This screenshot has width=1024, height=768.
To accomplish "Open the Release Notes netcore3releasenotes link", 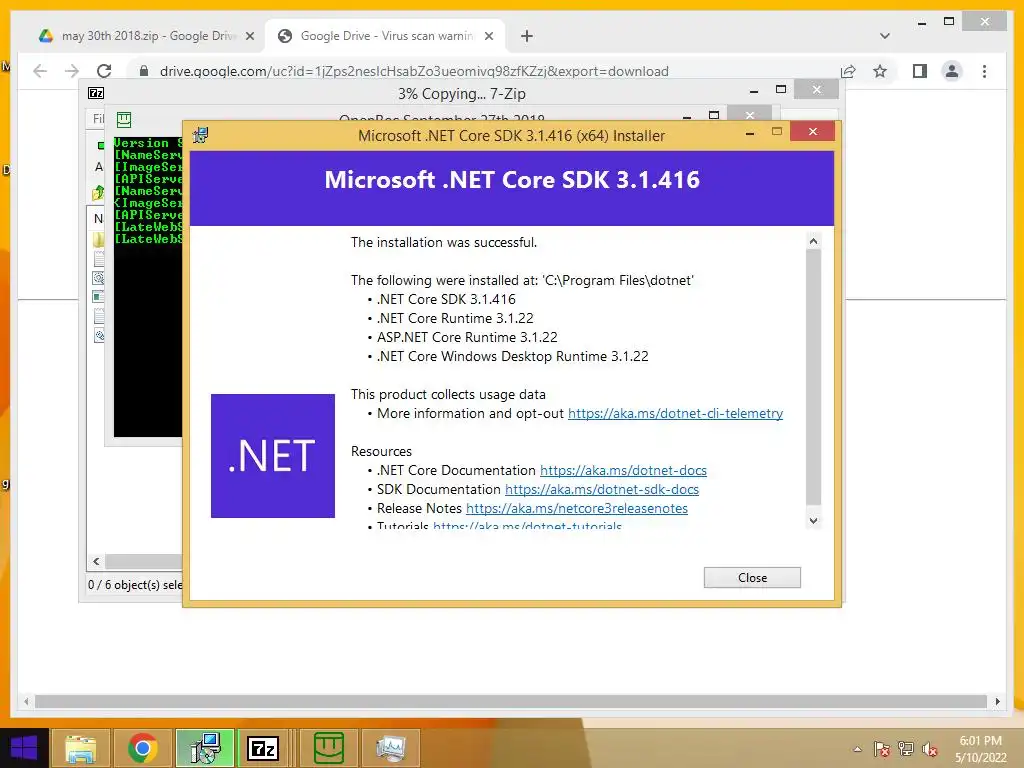I will [577, 508].
